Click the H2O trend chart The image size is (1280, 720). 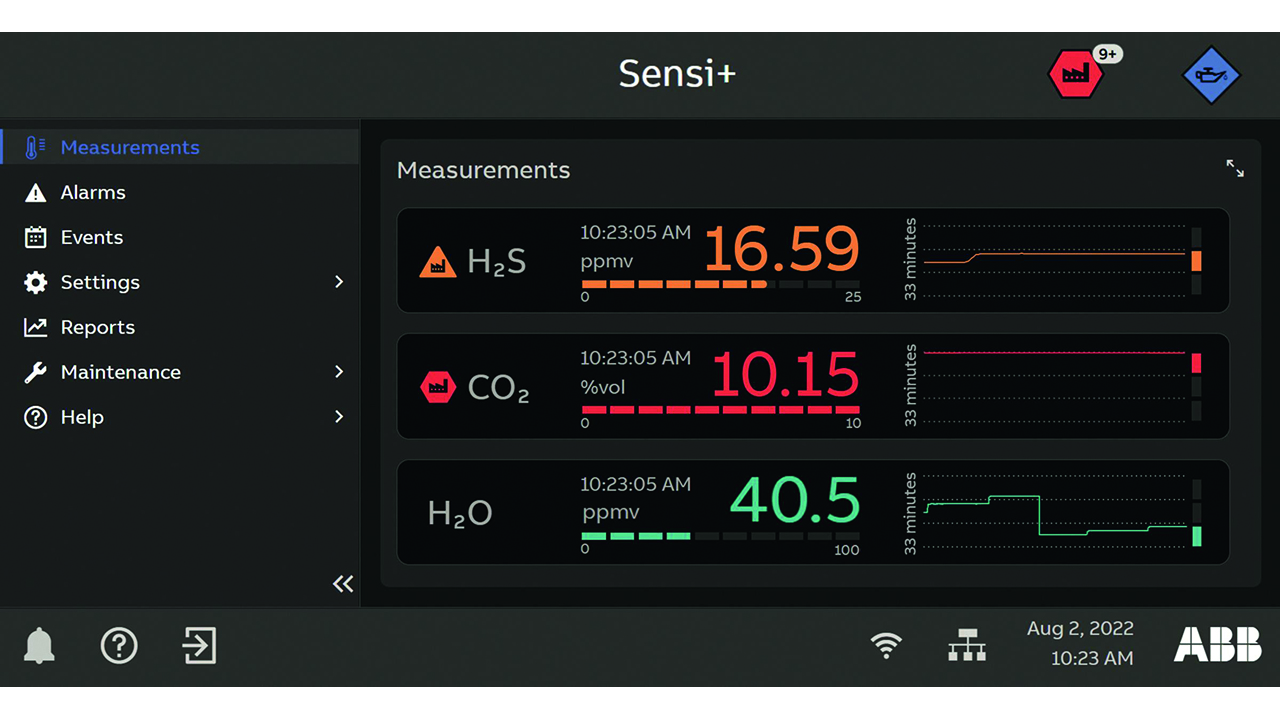point(1054,512)
